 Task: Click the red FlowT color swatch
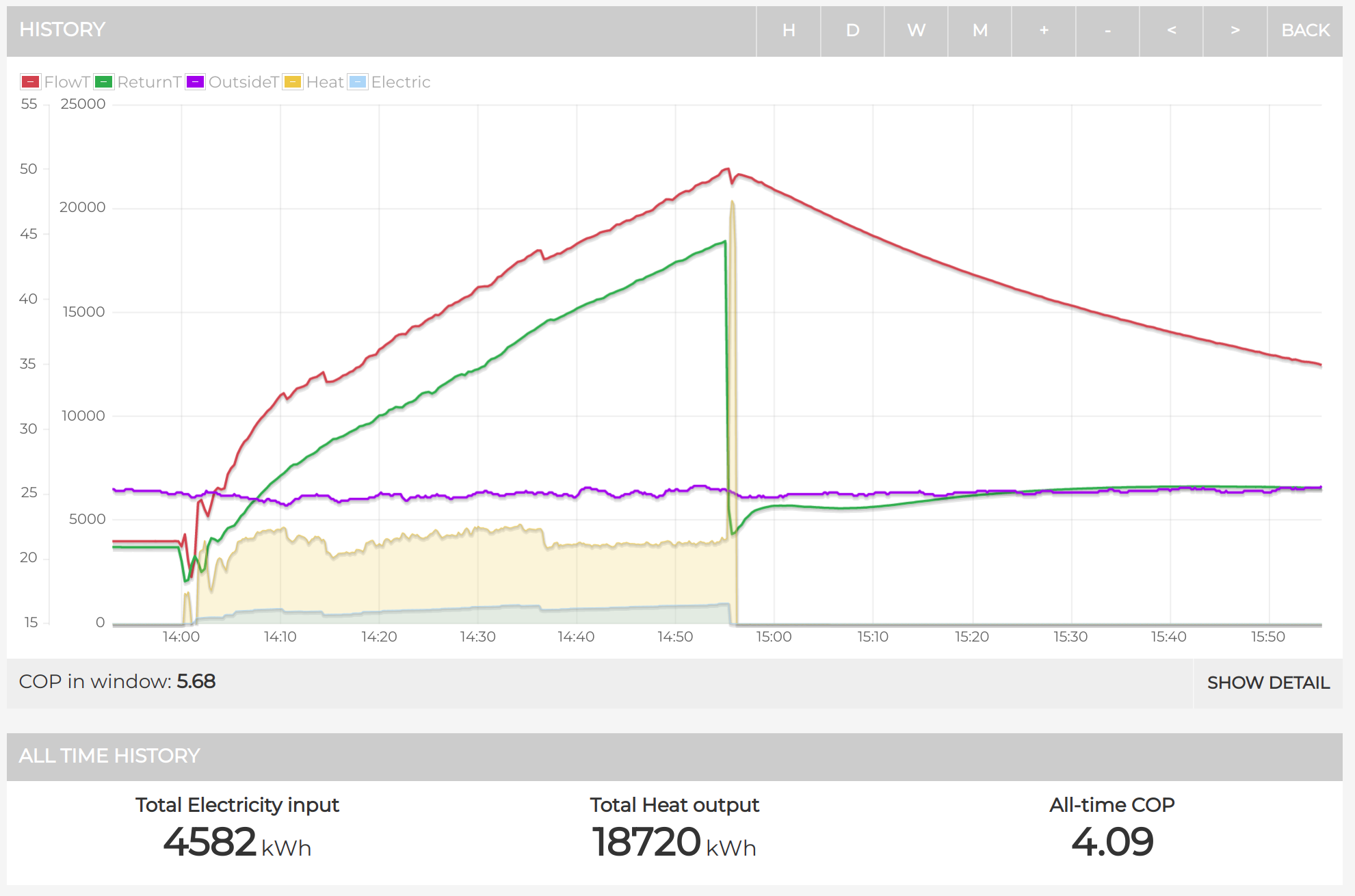click(30, 82)
